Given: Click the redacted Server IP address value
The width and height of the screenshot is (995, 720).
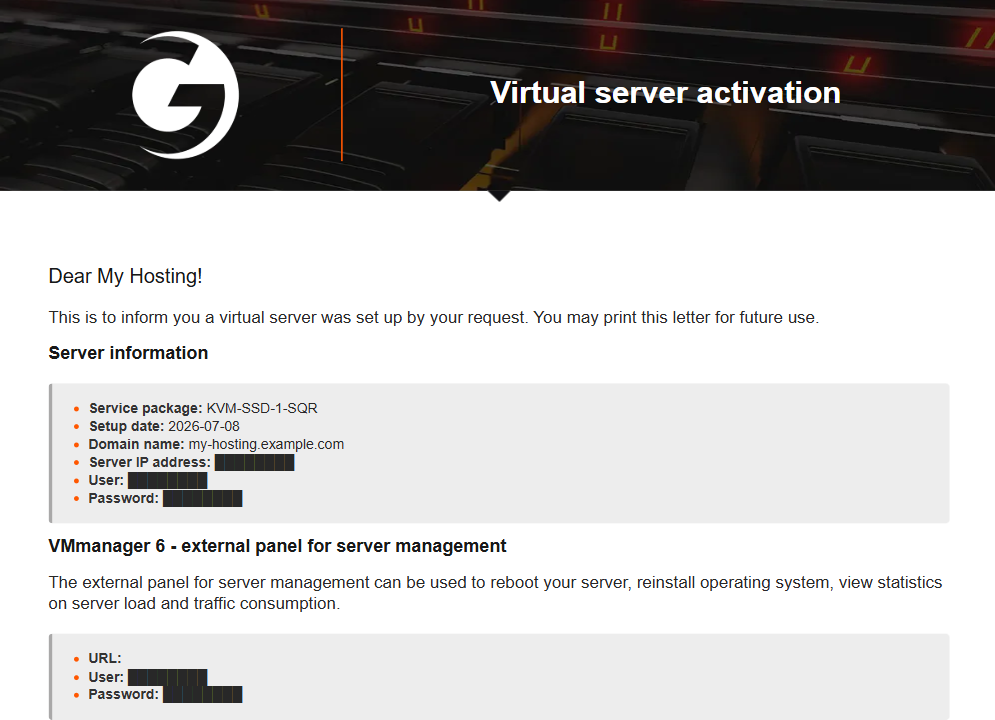Looking at the screenshot, I should pos(254,462).
